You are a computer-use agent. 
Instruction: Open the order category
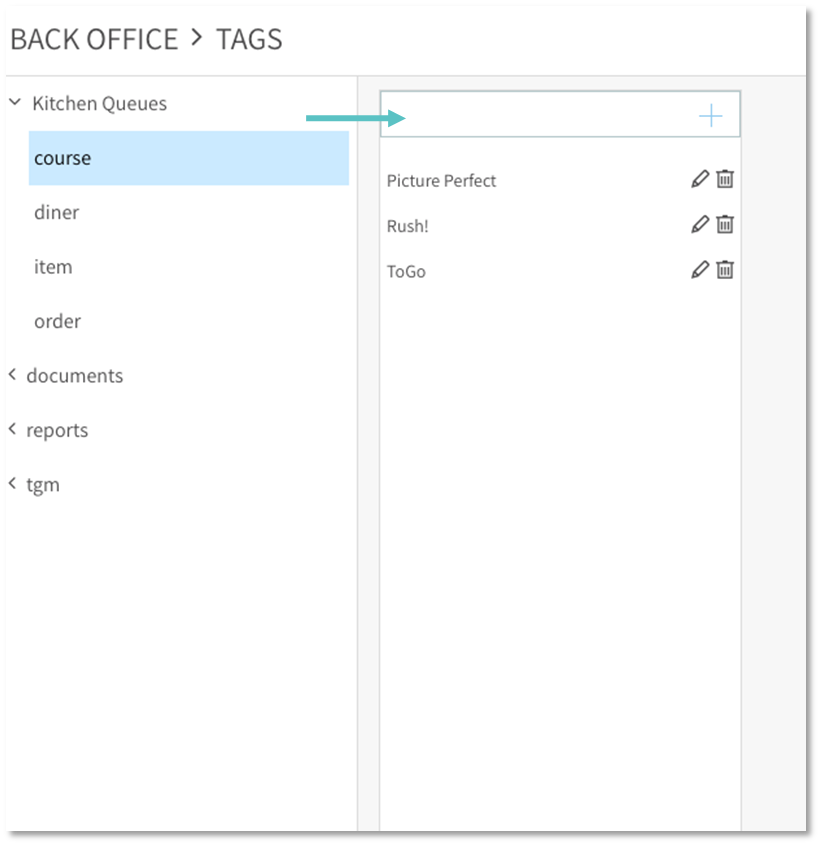pyautogui.click(x=57, y=321)
